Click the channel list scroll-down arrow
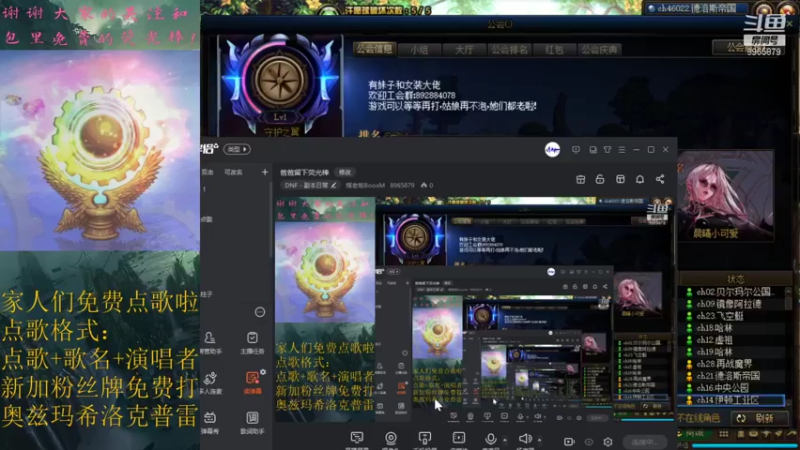 (788, 403)
